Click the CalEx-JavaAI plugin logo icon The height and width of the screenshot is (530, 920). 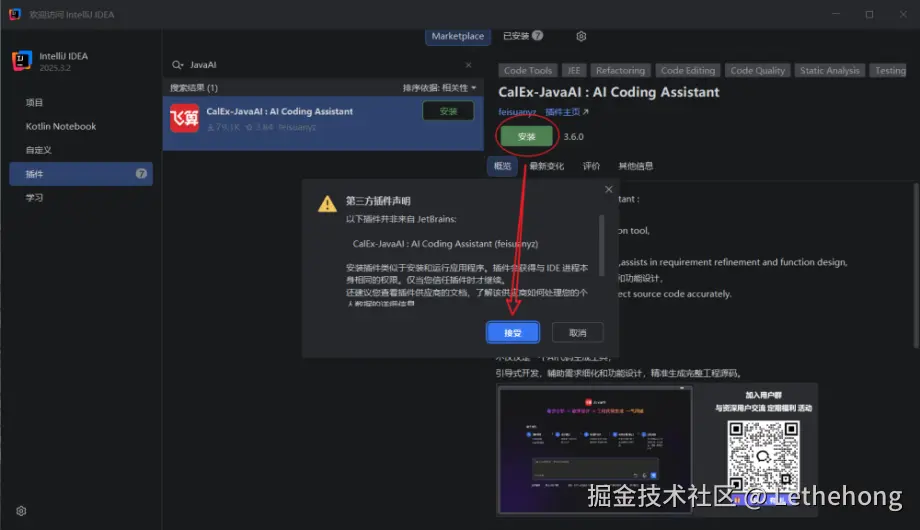(184, 118)
